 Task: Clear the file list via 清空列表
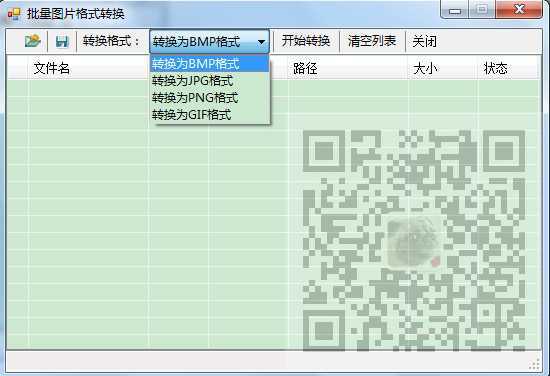point(372,41)
